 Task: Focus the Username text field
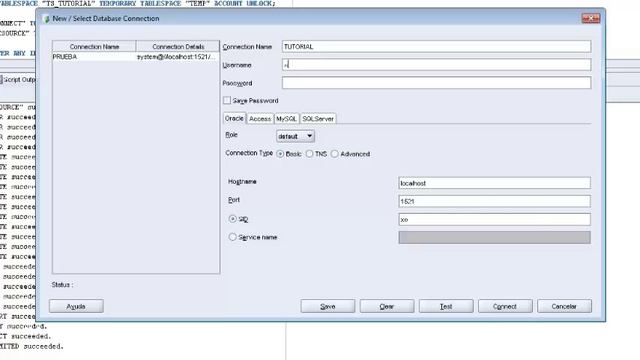click(436, 64)
